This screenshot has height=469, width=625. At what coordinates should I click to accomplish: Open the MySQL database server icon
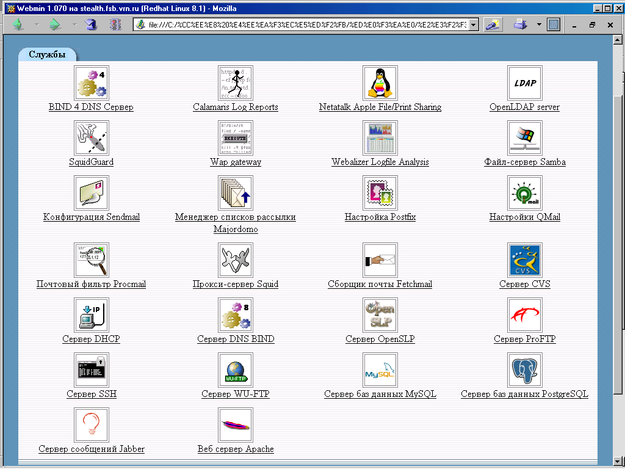[380, 370]
